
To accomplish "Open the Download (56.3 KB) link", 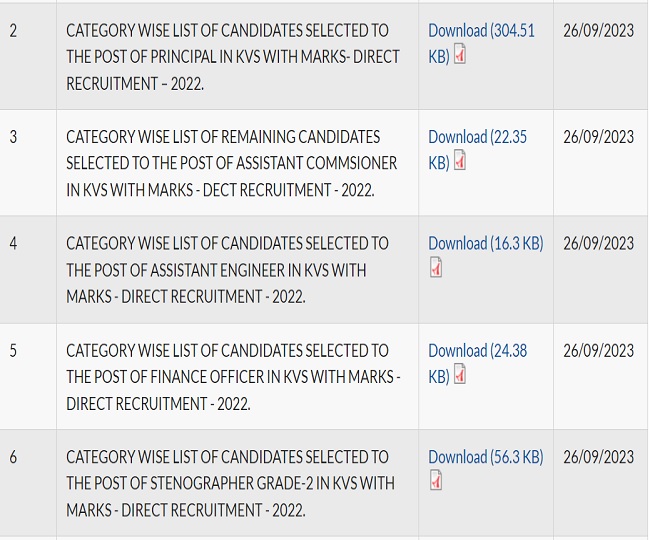I will (485, 457).
